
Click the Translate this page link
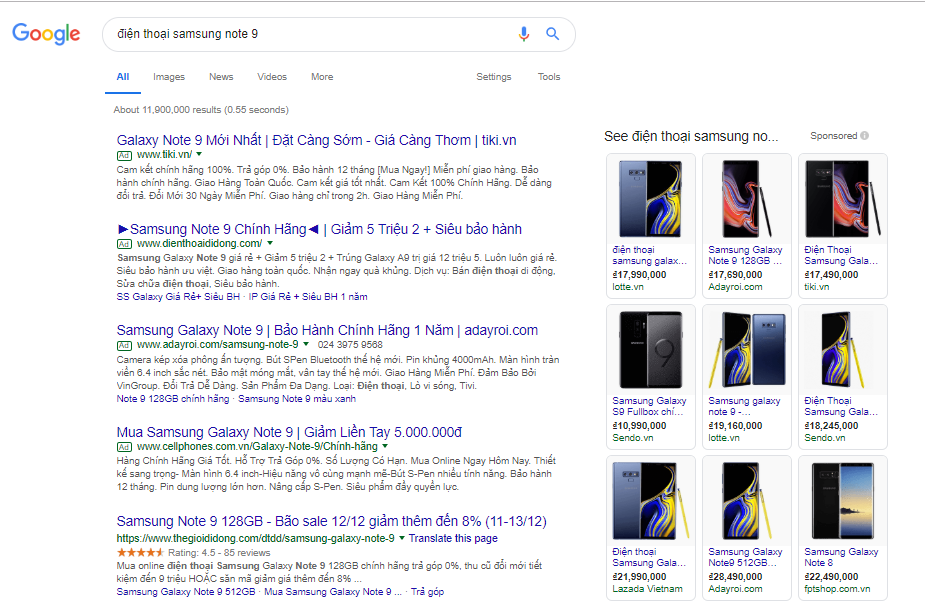[x=453, y=538]
